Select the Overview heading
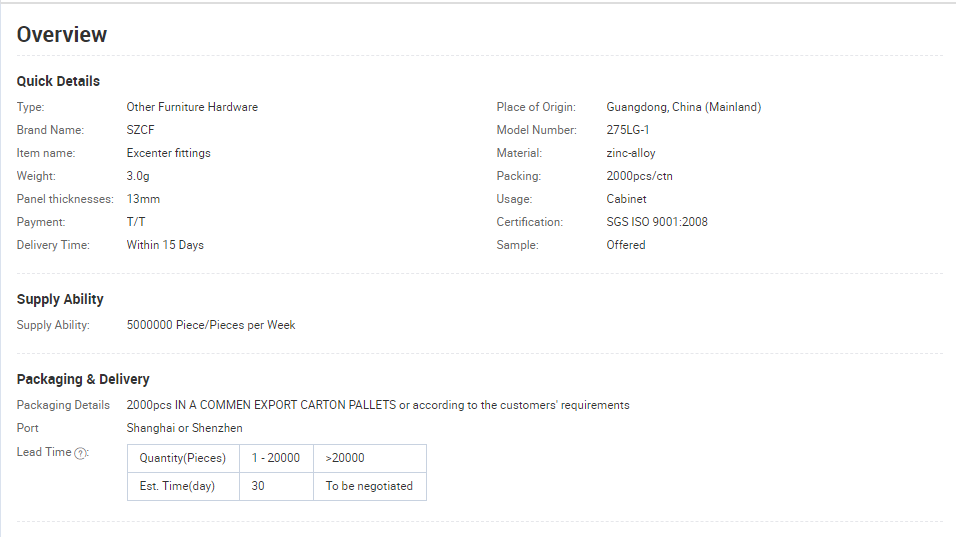The width and height of the screenshot is (956, 537). [62, 35]
